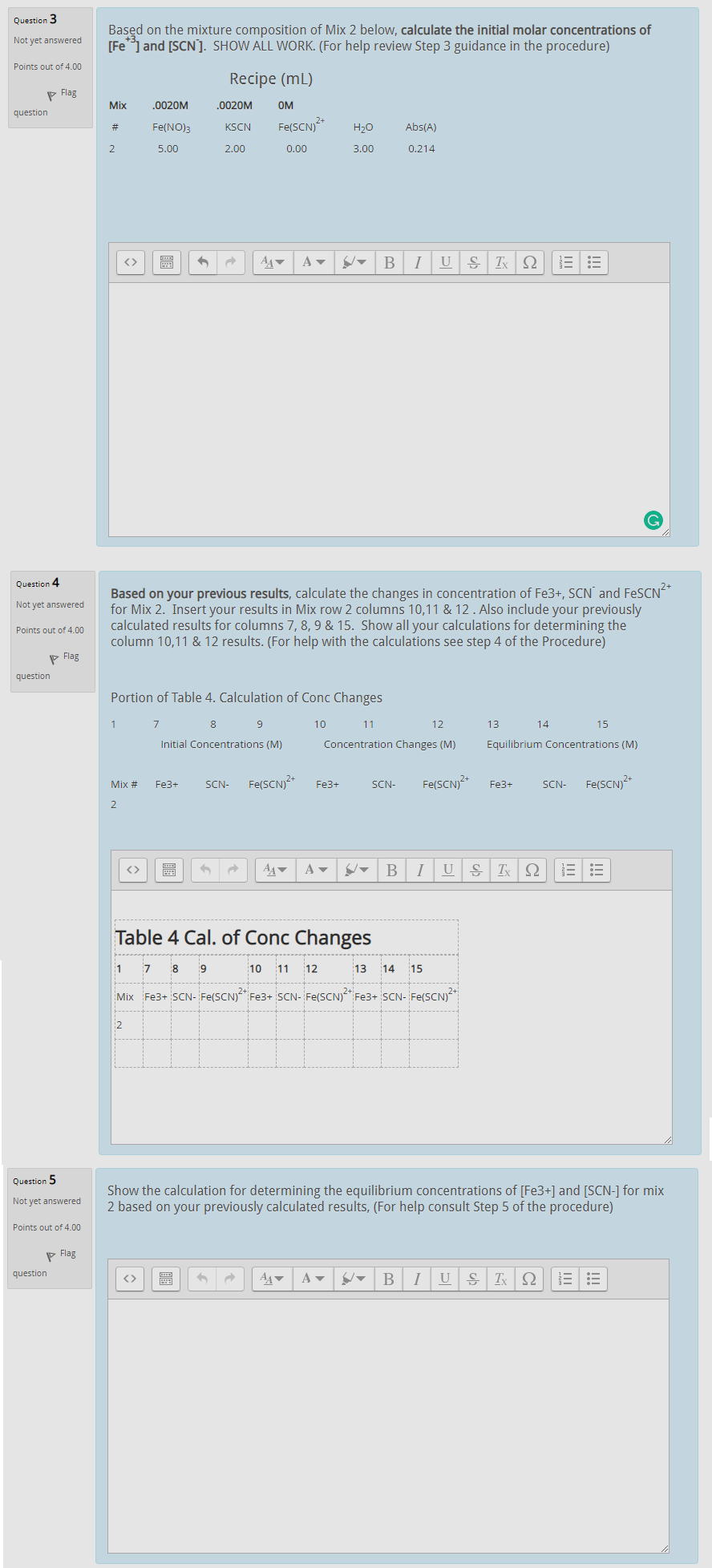Insert numbered list in Question 3 editor
The image size is (712, 1568).
[x=566, y=262]
